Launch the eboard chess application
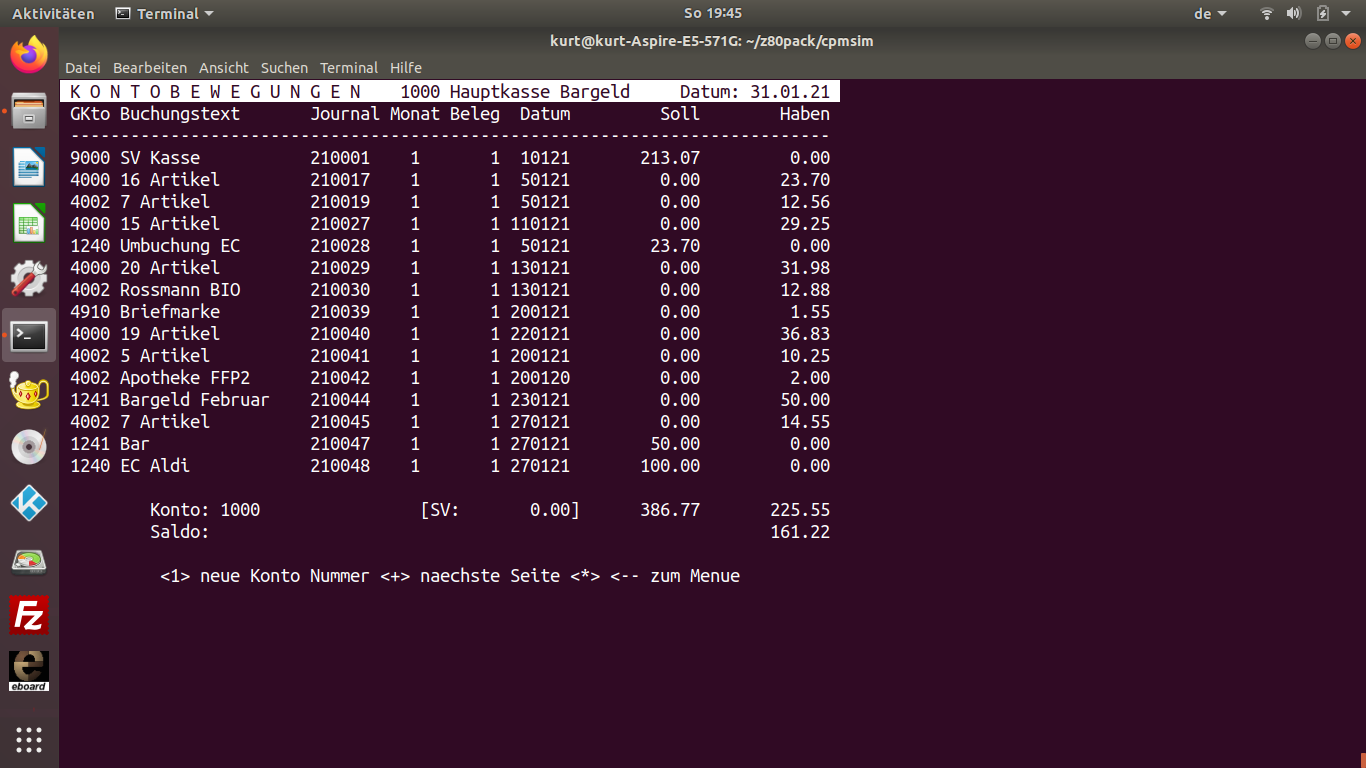Viewport: 1366px width, 768px height. tap(29, 671)
